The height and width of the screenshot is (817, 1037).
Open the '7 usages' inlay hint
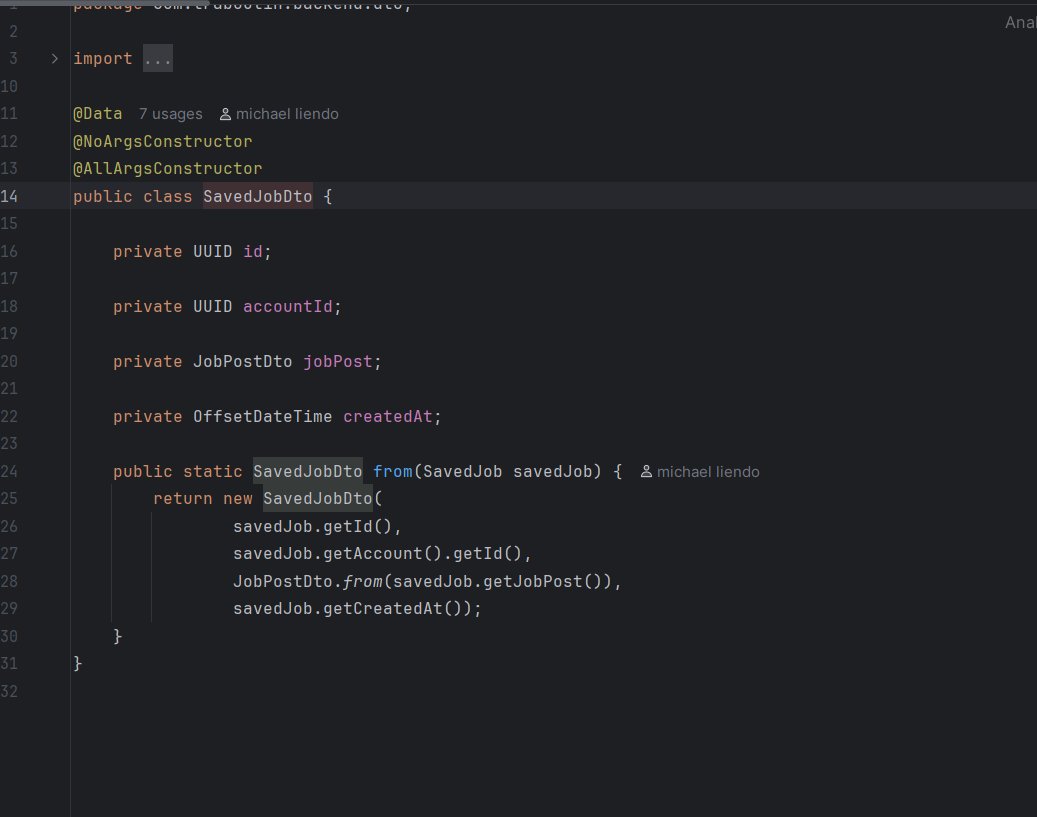pos(171,114)
